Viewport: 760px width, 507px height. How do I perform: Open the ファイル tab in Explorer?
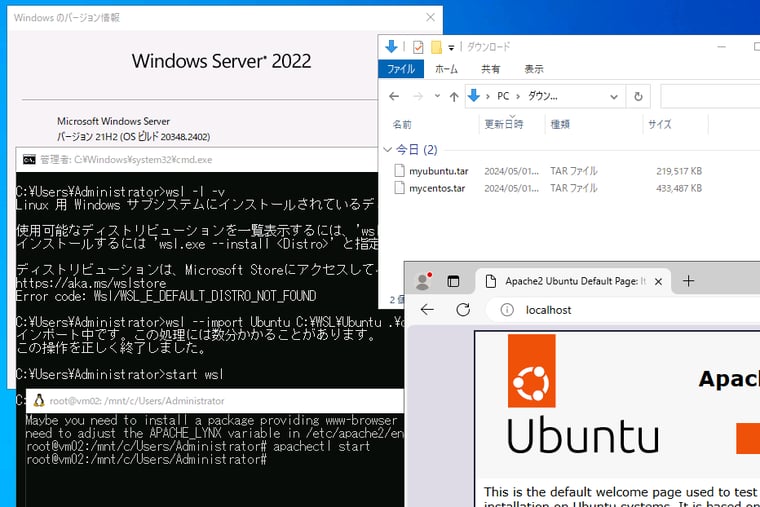coord(400,69)
